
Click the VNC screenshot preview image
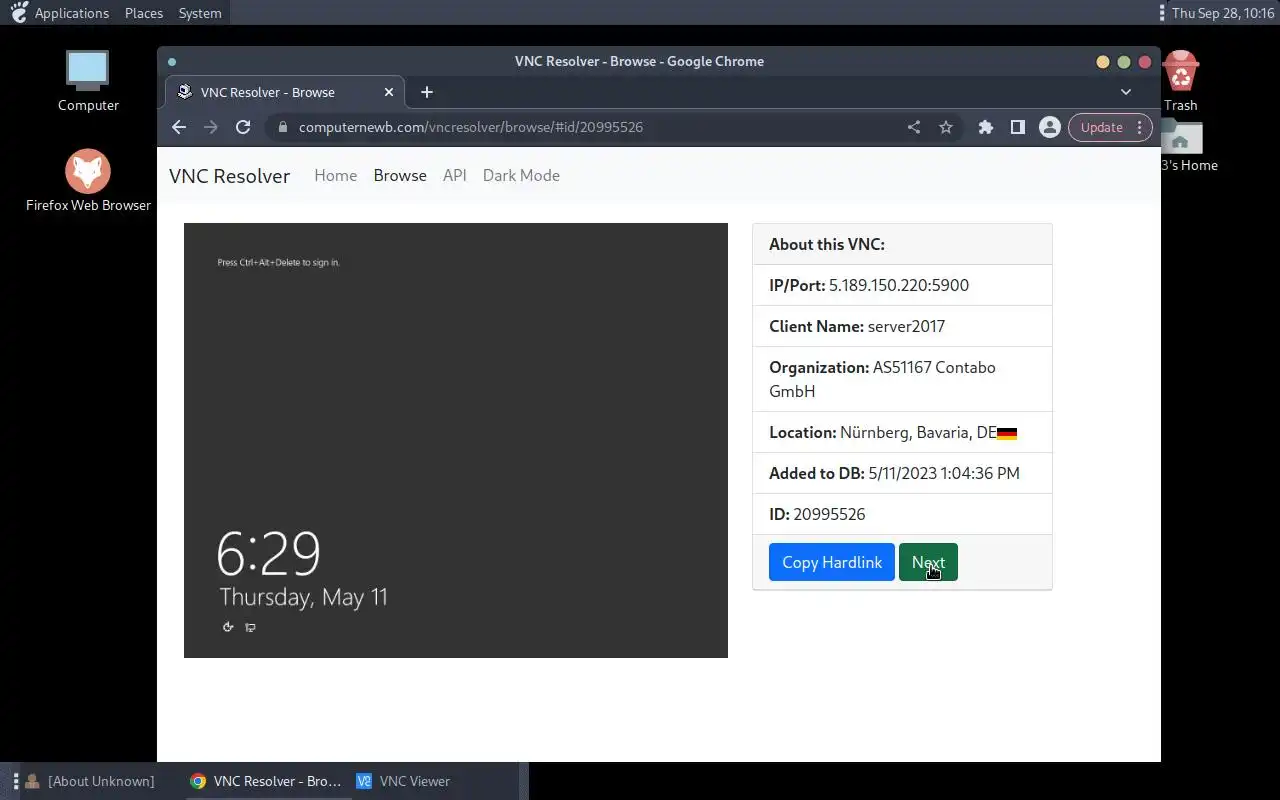[456, 440]
